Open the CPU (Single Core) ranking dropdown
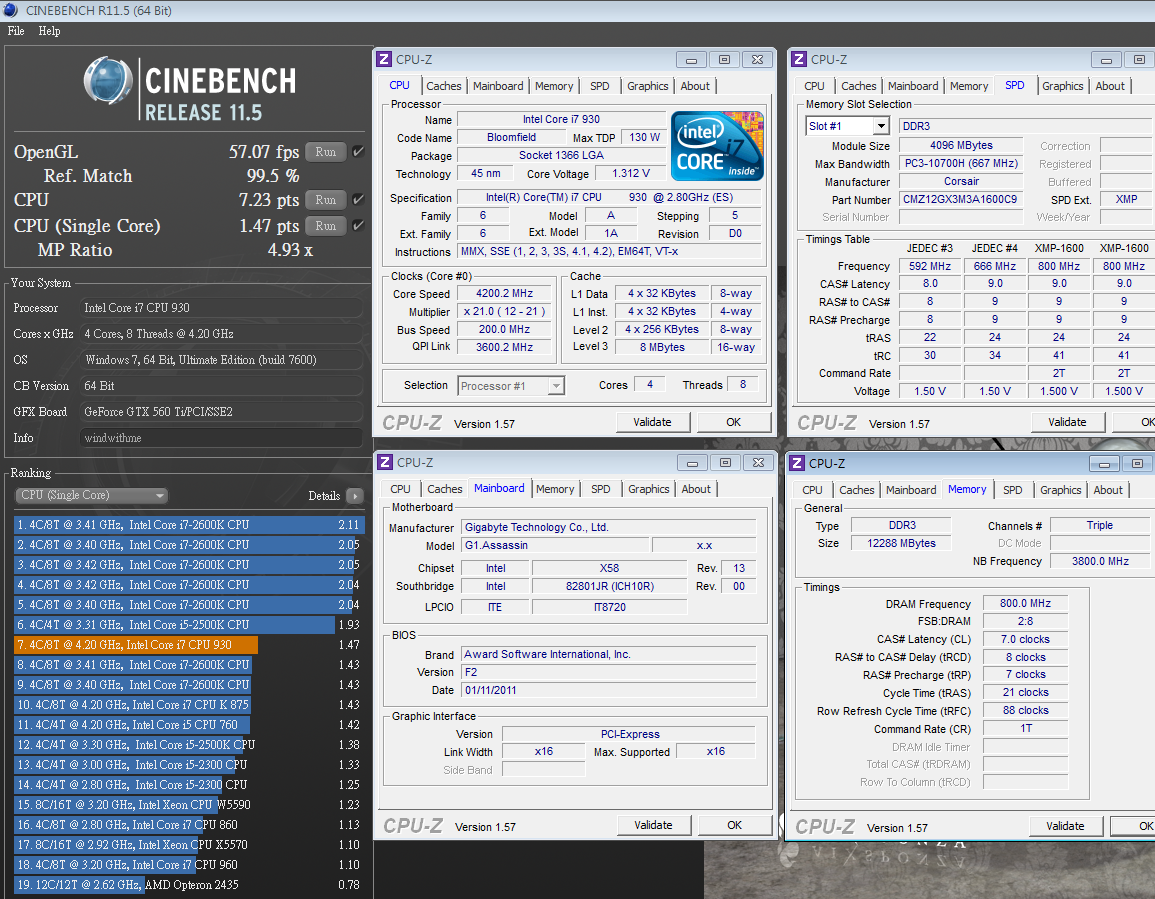Screen dimensions: 1155x899 pyautogui.click(x=91, y=495)
